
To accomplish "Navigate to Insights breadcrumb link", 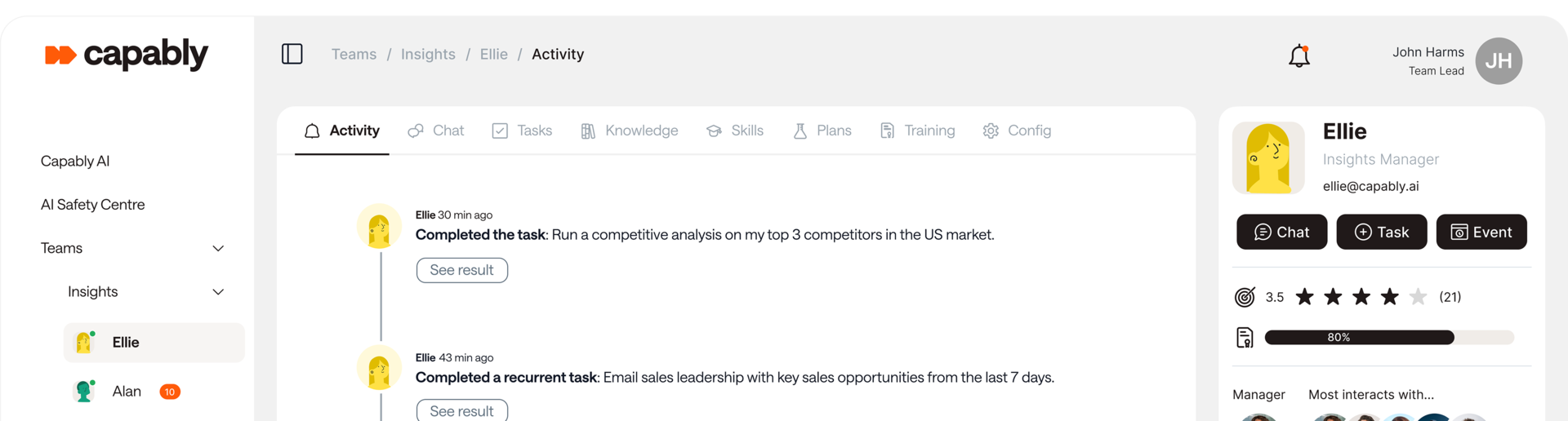I will tap(428, 54).
